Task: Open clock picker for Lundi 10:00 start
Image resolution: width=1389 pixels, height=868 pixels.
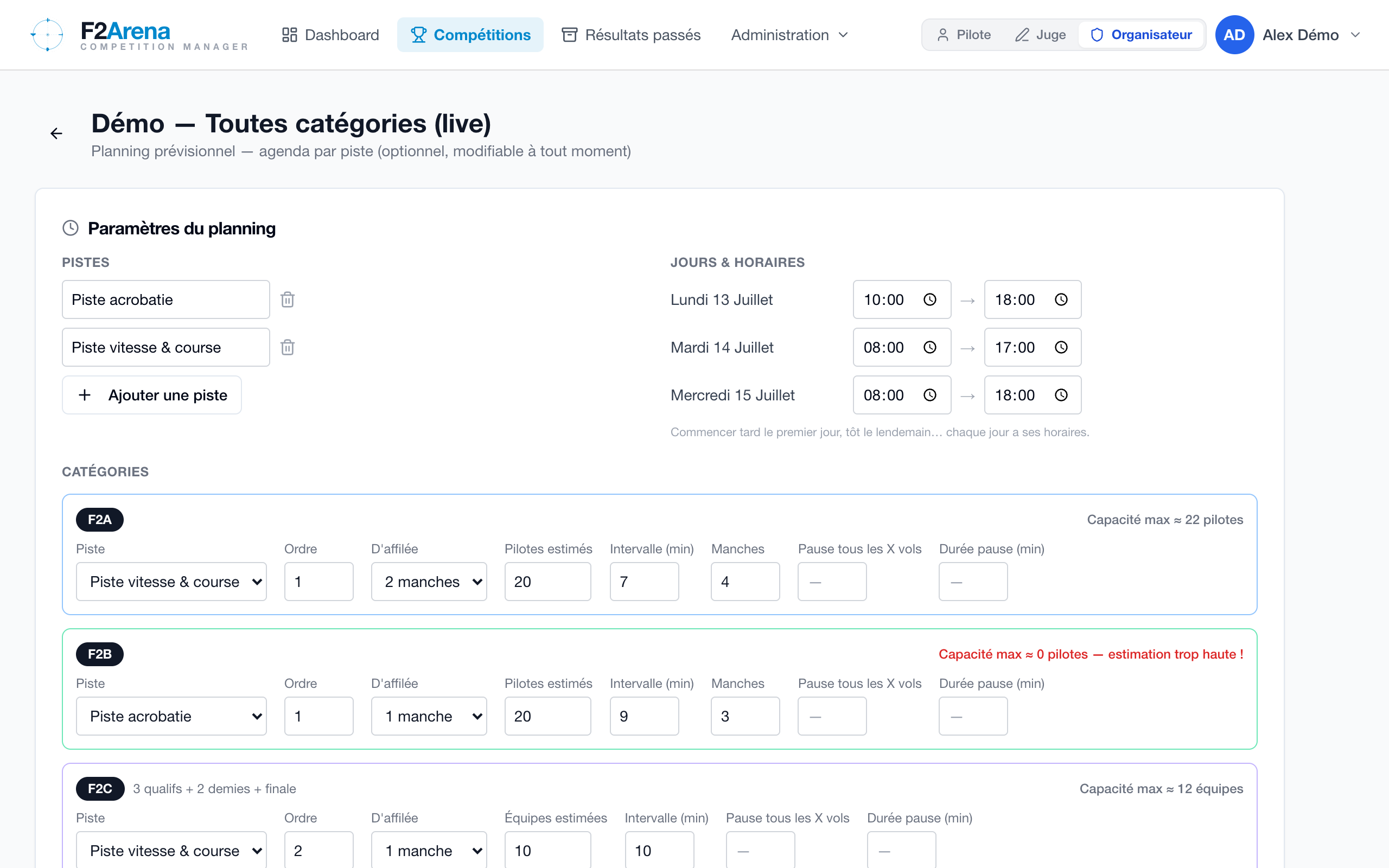Action: (930, 299)
